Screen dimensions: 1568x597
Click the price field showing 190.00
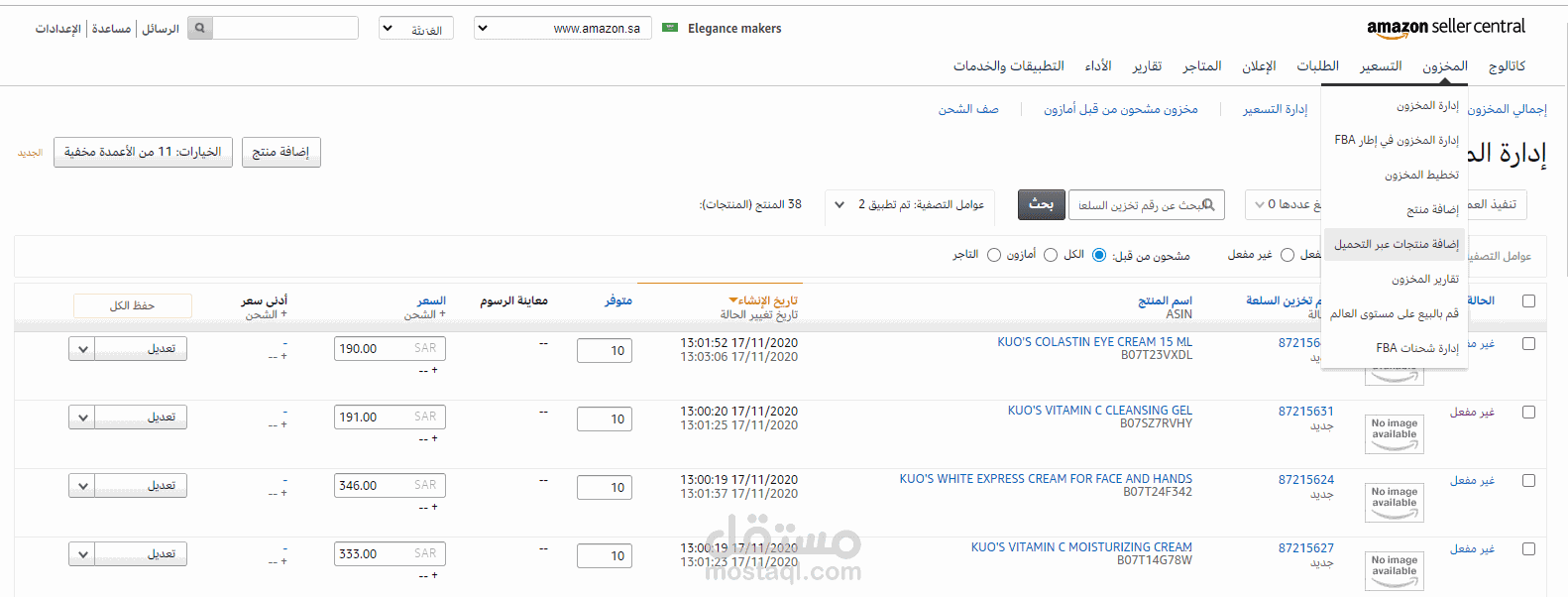[x=390, y=349]
